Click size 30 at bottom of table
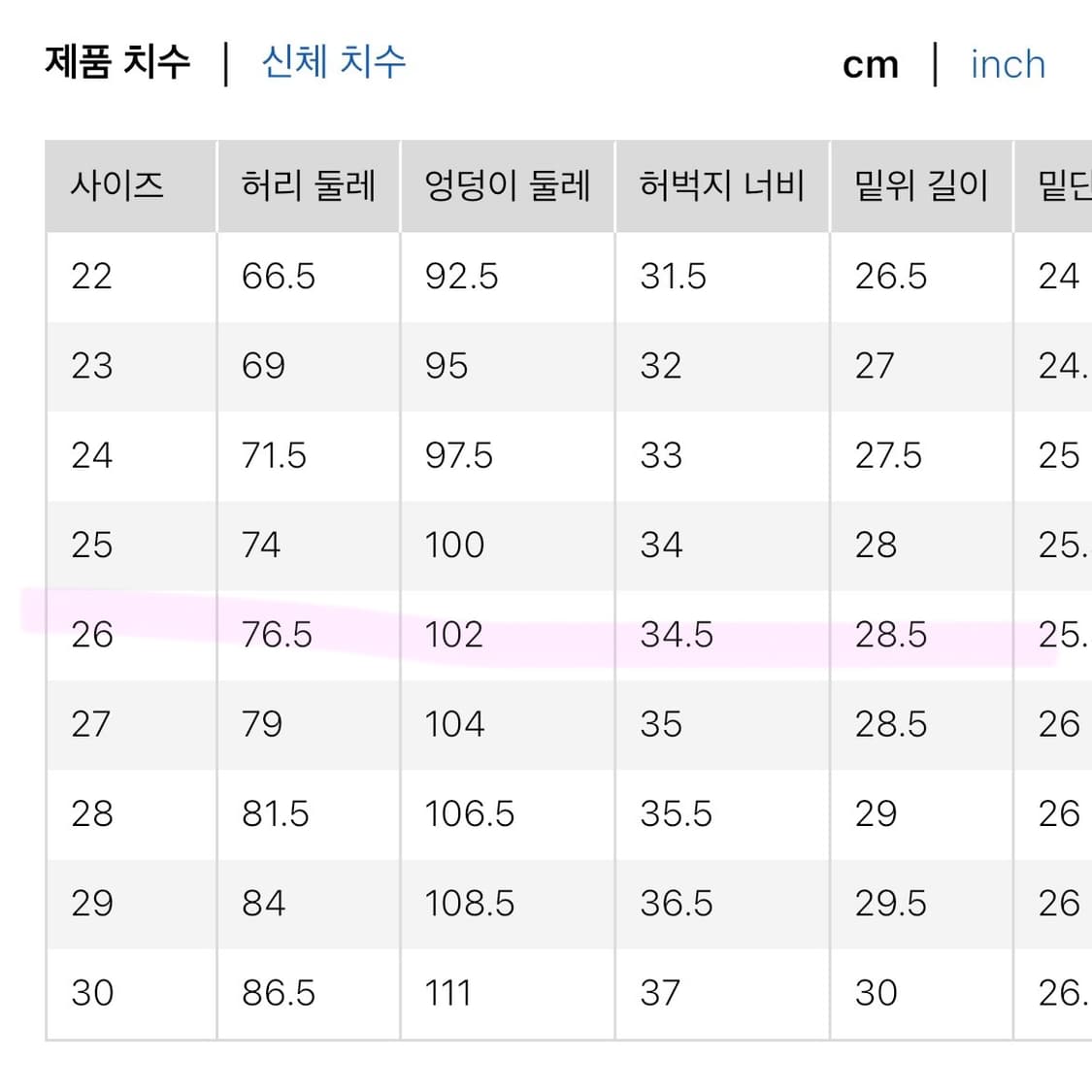This screenshot has width=1092, height=1092. click(x=91, y=992)
